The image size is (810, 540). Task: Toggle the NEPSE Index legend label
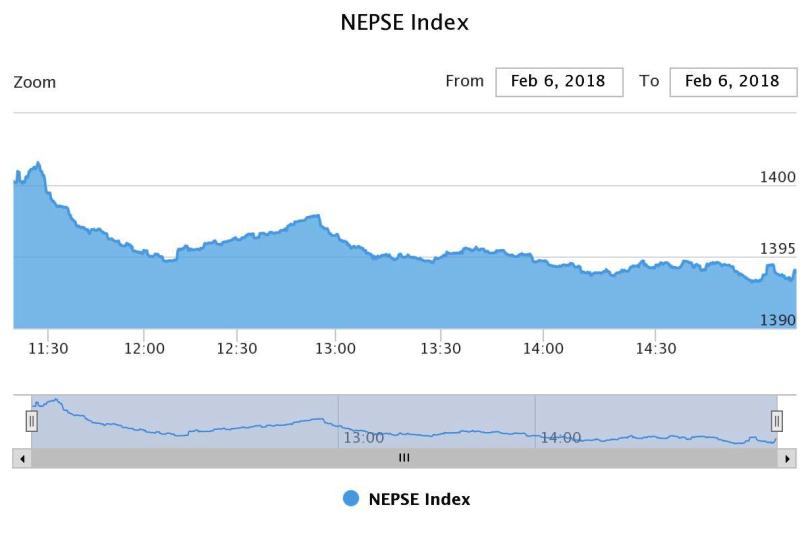419,499
